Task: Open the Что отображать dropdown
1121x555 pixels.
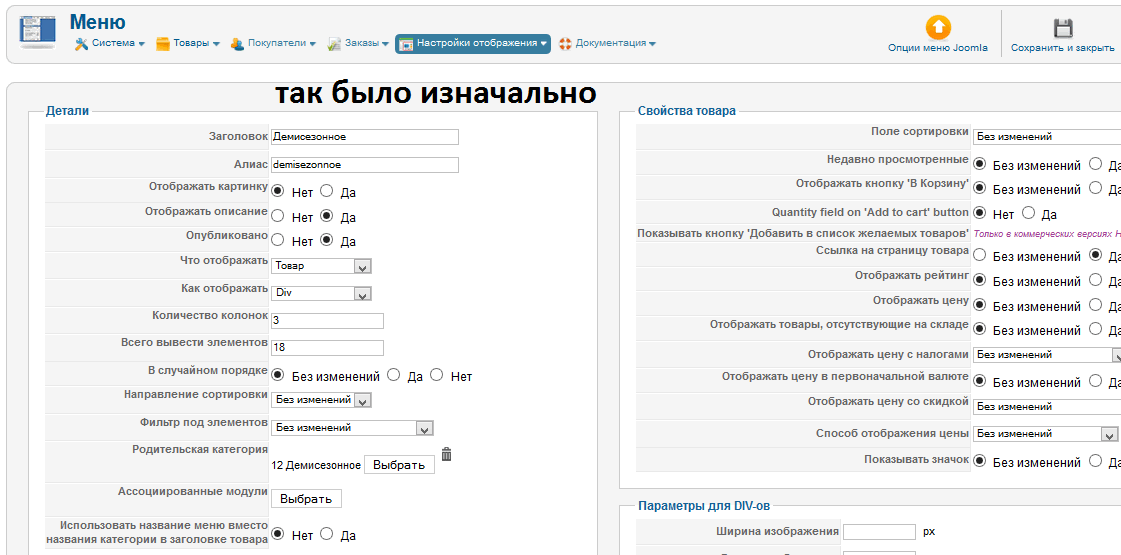Action: (x=321, y=266)
